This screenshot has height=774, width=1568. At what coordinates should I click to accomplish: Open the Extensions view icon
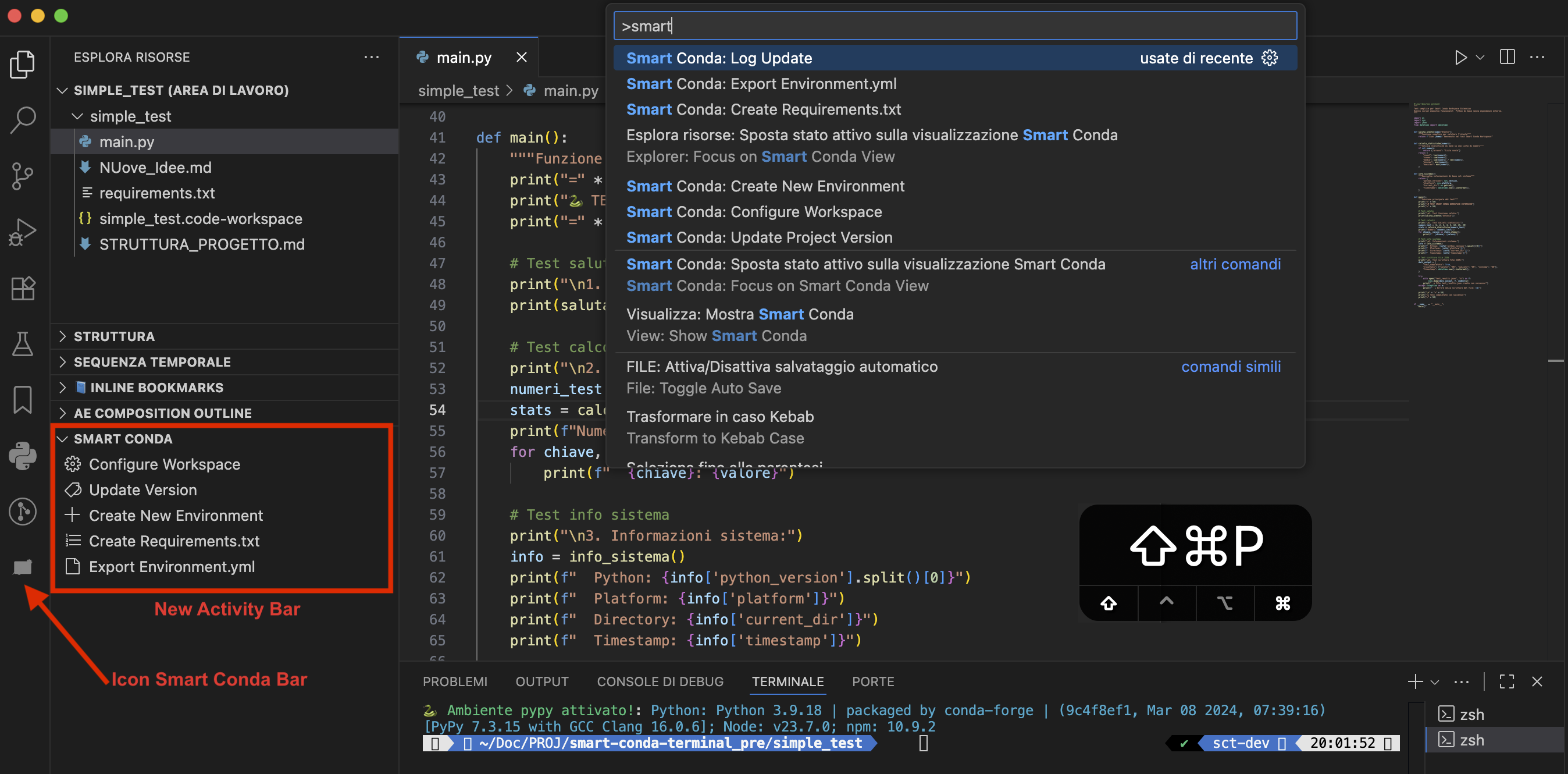click(23, 288)
